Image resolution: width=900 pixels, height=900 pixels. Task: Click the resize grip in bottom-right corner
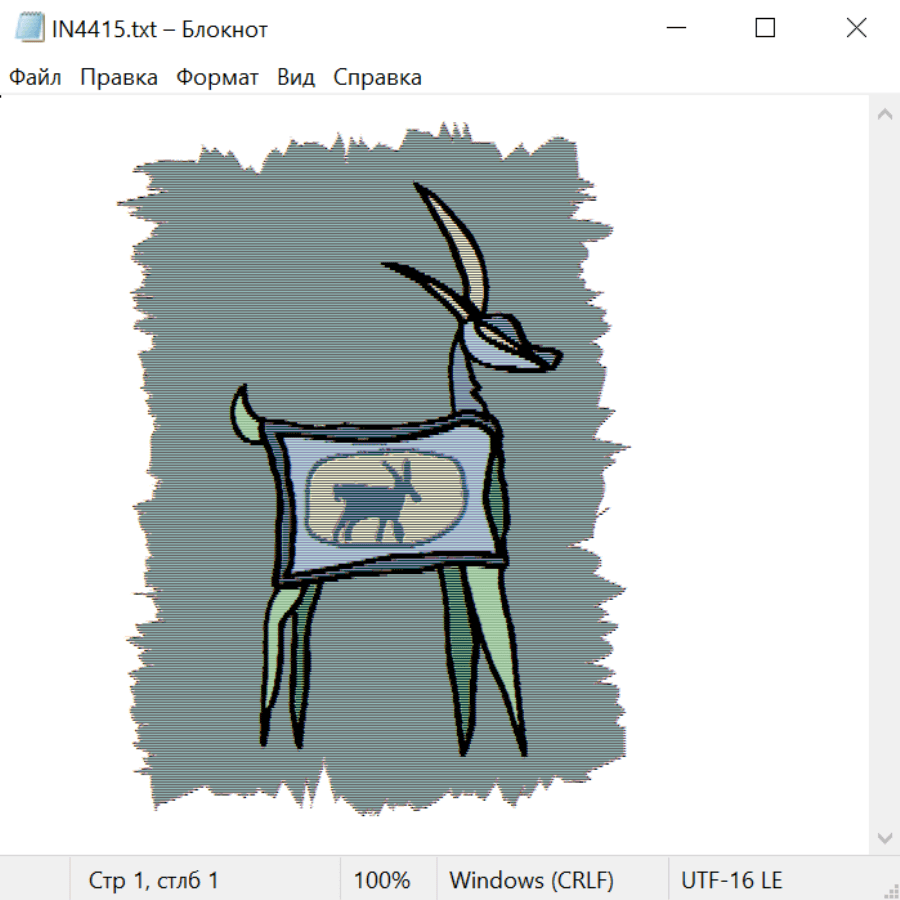(x=890, y=890)
